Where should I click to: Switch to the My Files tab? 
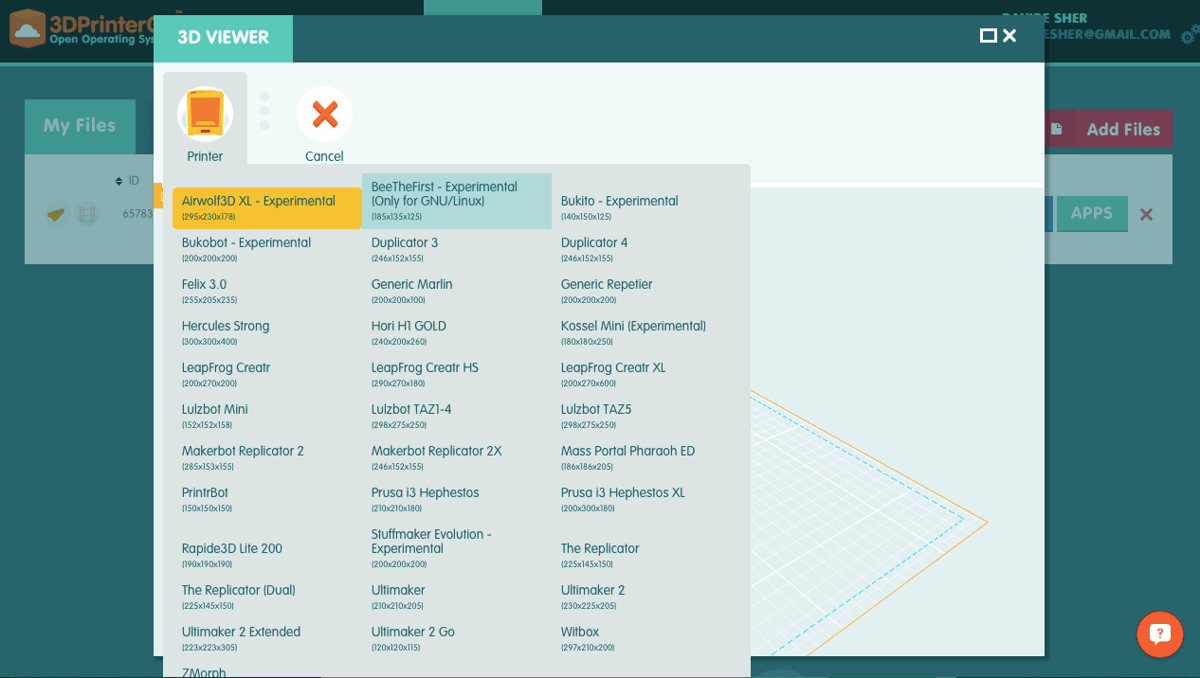click(x=80, y=126)
